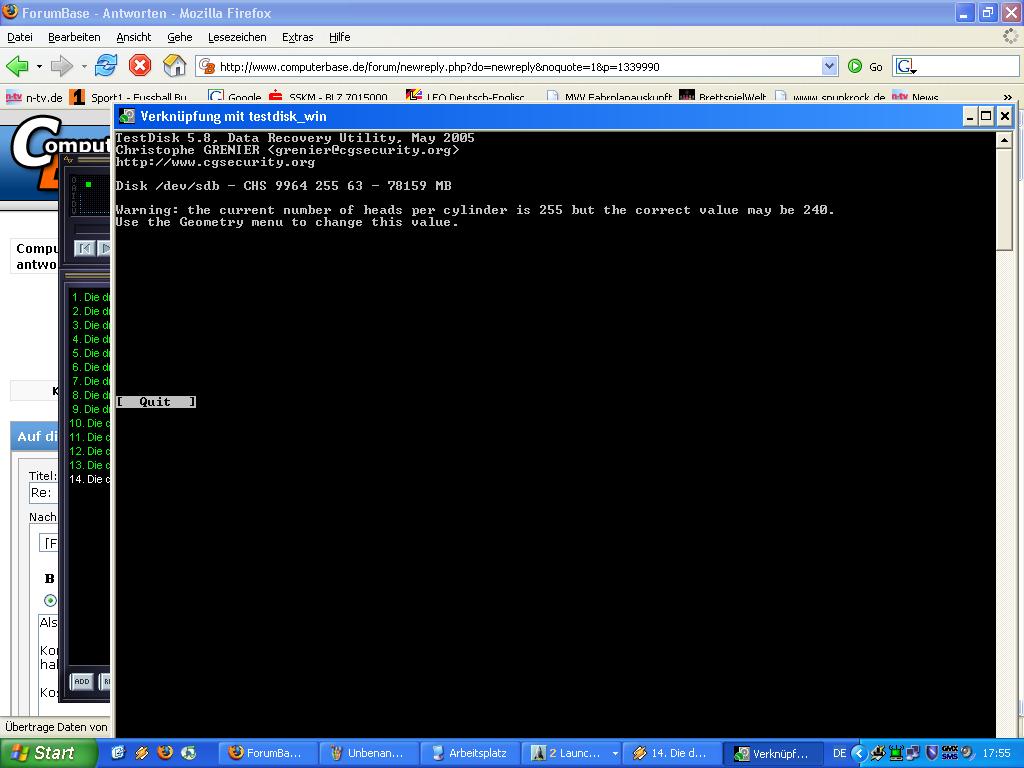The image size is (1024, 768).
Task: Stop page loading in Firefox
Action: point(140,65)
